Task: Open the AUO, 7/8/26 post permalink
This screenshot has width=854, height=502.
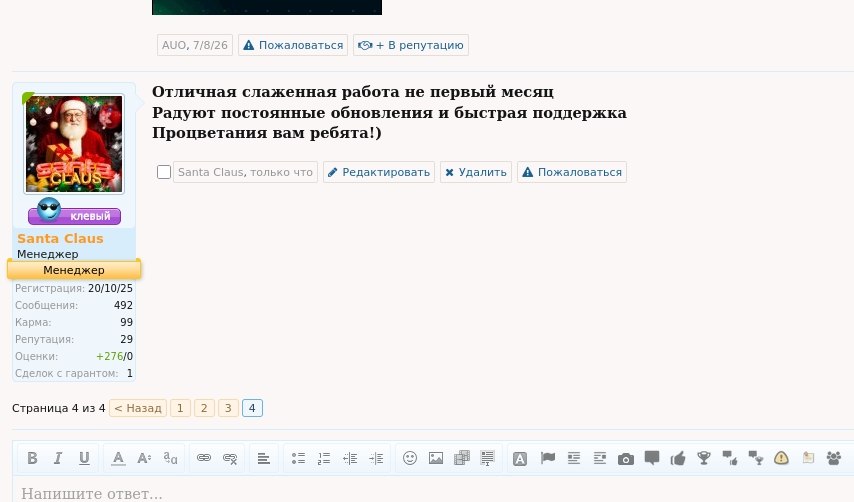Action: click(195, 45)
